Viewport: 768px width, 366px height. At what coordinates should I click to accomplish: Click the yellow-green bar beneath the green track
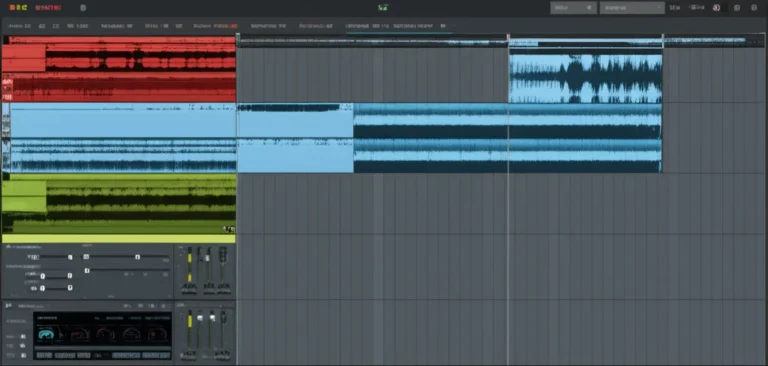(x=119, y=239)
